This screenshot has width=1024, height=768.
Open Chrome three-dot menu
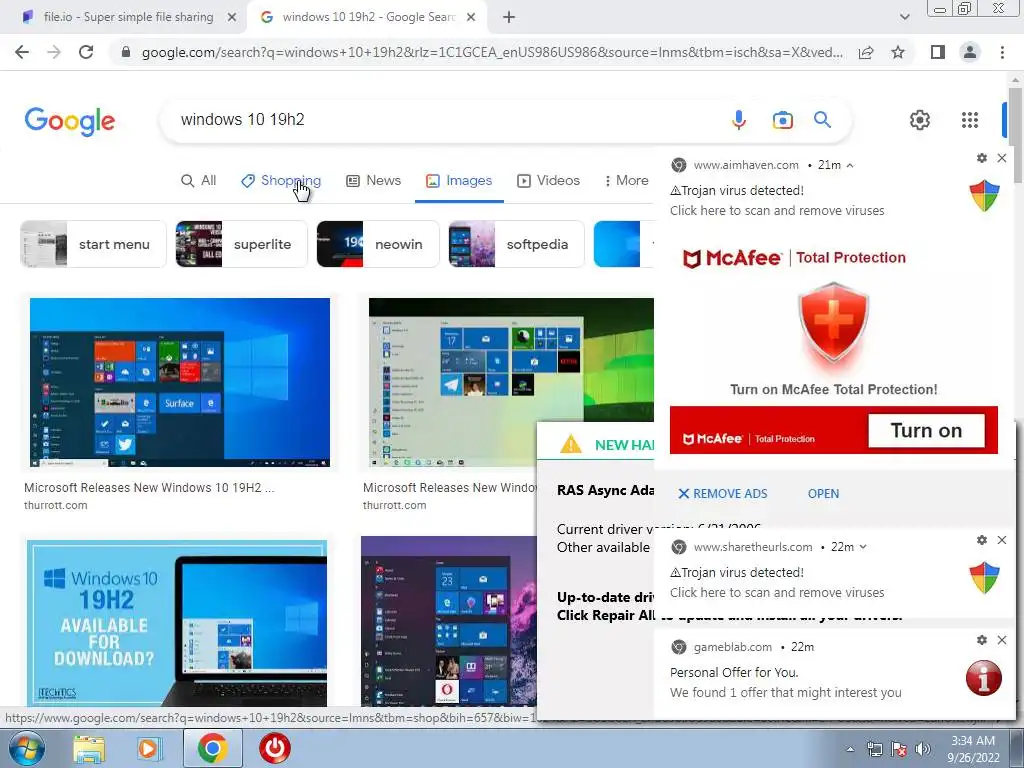pos(1002,52)
